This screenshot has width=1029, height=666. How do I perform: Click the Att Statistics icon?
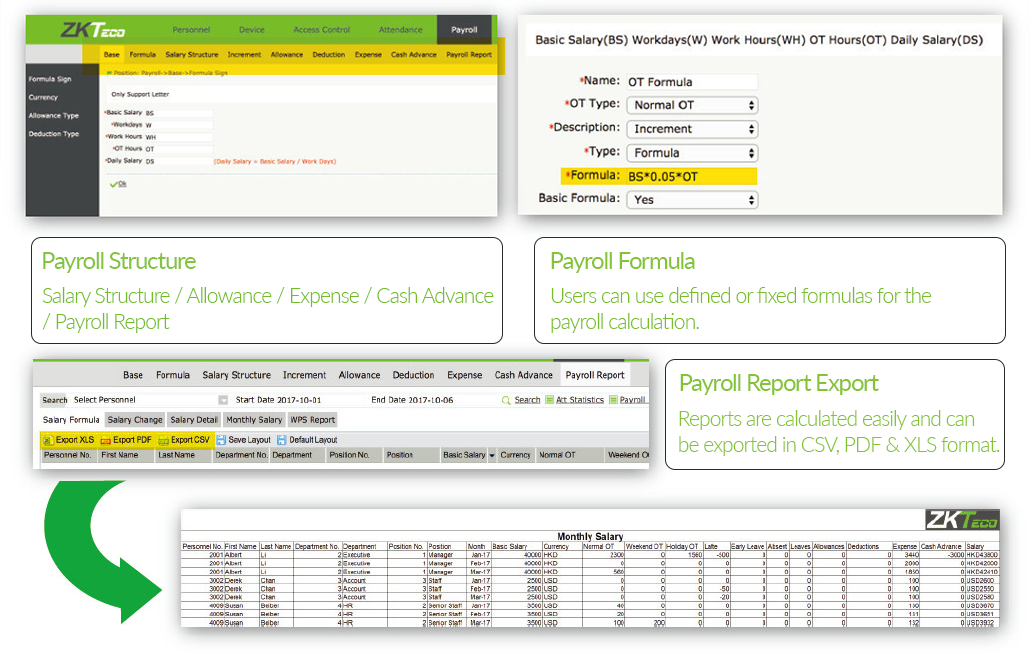549,400
